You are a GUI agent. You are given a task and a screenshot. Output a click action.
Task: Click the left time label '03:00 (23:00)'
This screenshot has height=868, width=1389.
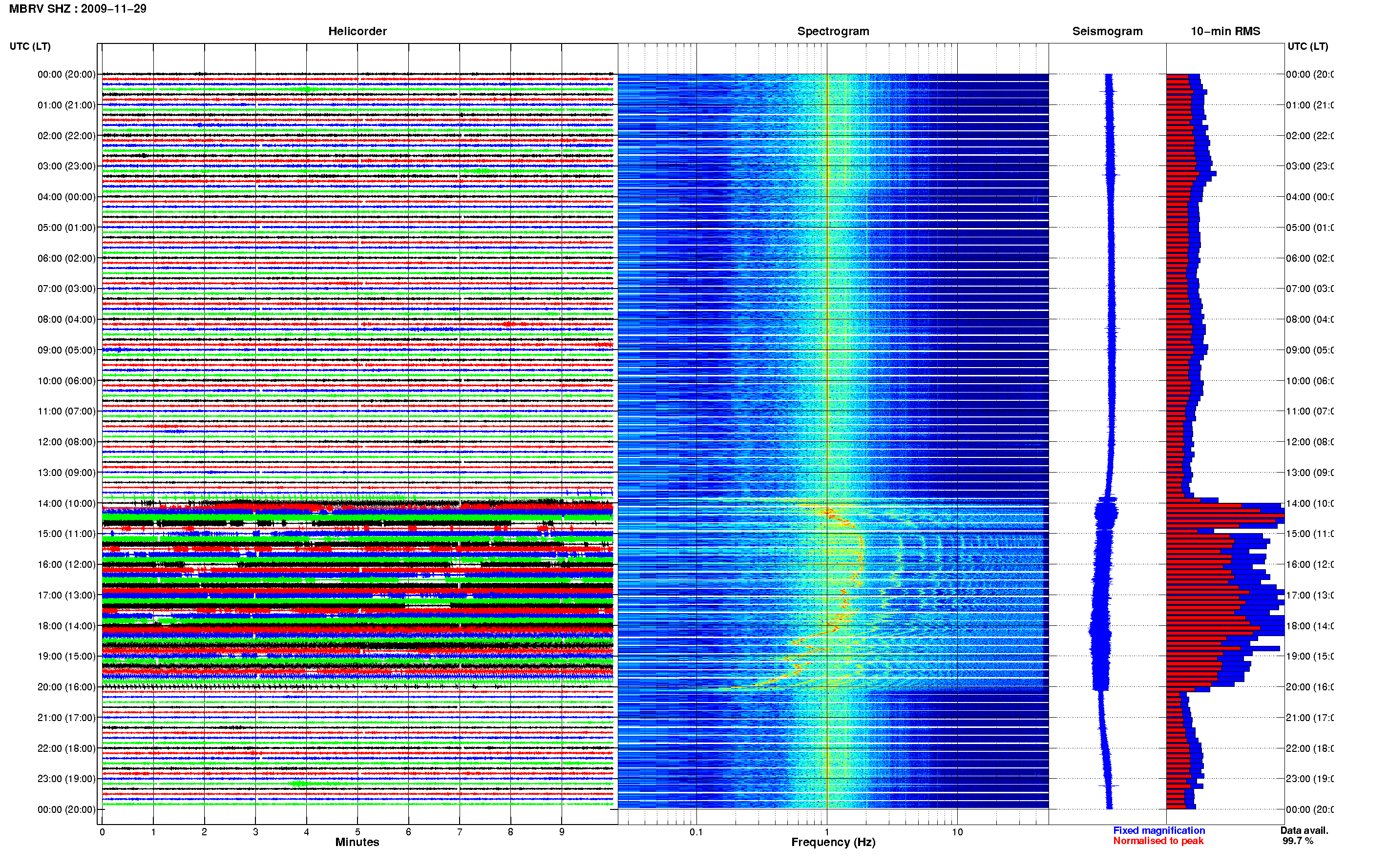pos(66,166)
